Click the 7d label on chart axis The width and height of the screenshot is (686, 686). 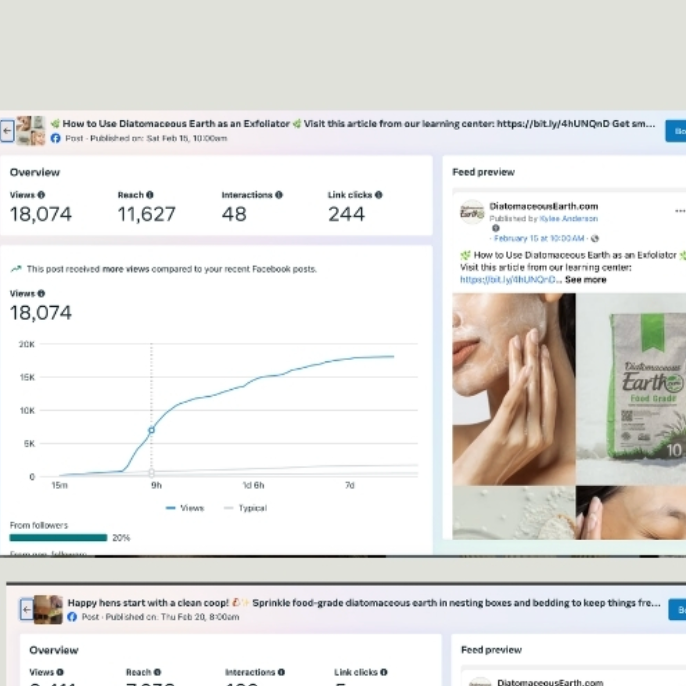(x=350, y=485)
